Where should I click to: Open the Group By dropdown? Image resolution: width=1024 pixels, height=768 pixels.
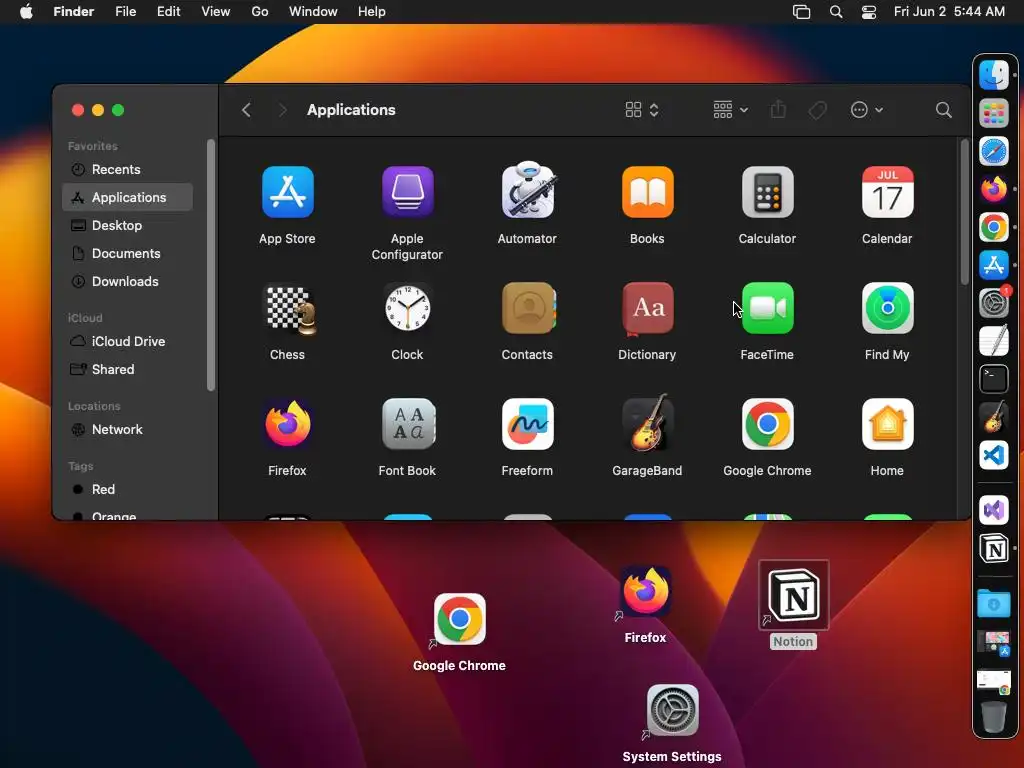click(730, 110)
